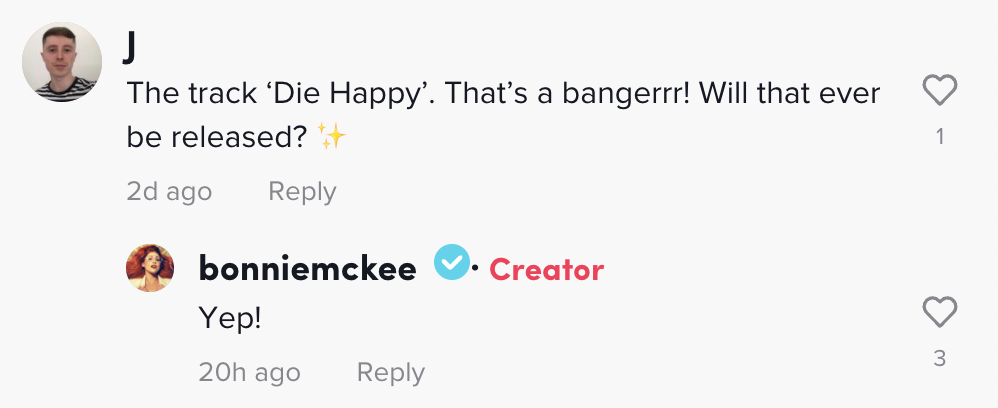The width and height of the screenshot is (998, 408).
Task: Reply to bonniemckee's Yep! comment
Action: click(391, 372)
